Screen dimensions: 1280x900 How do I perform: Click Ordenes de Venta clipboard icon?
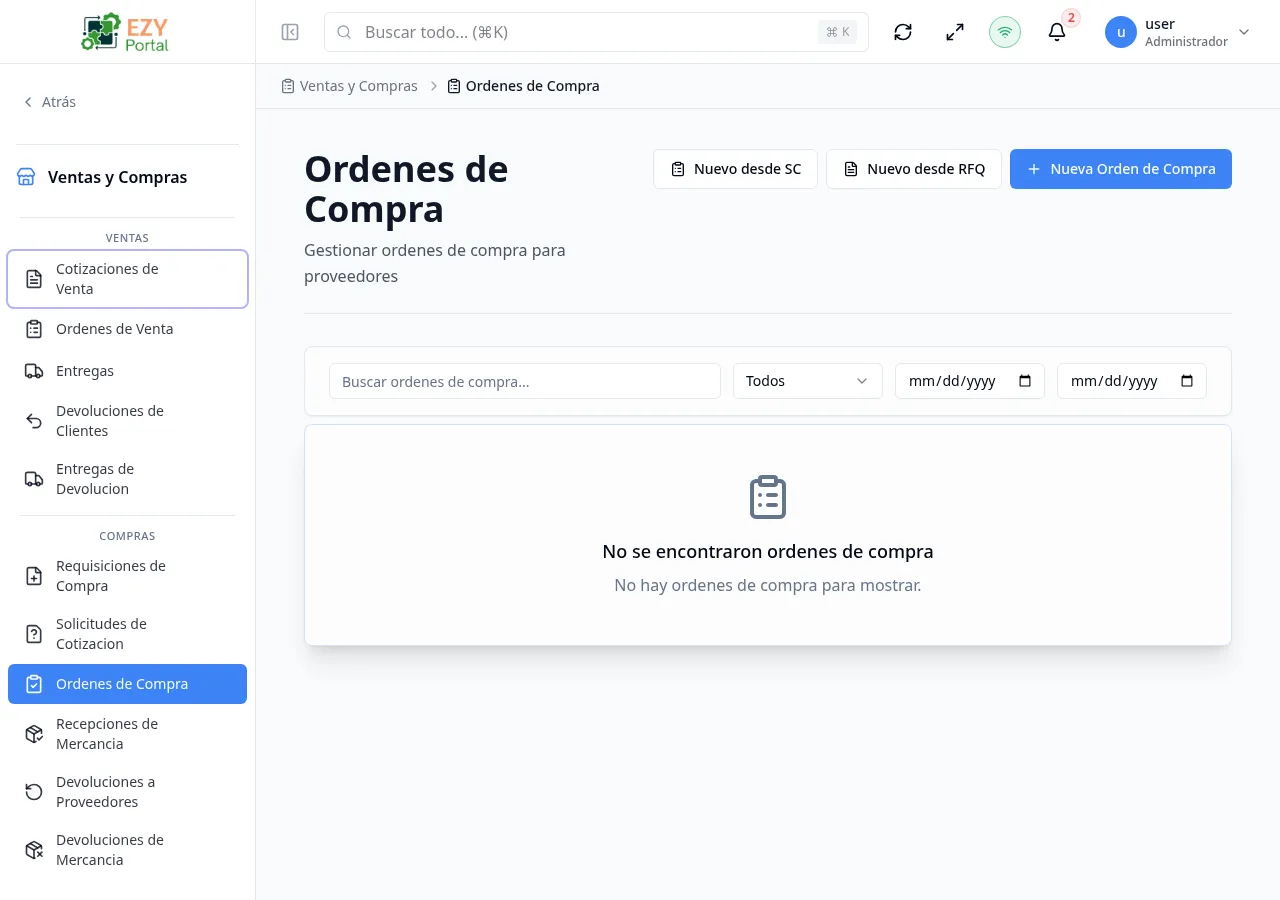pyautogui.click(x=34, y=329)
